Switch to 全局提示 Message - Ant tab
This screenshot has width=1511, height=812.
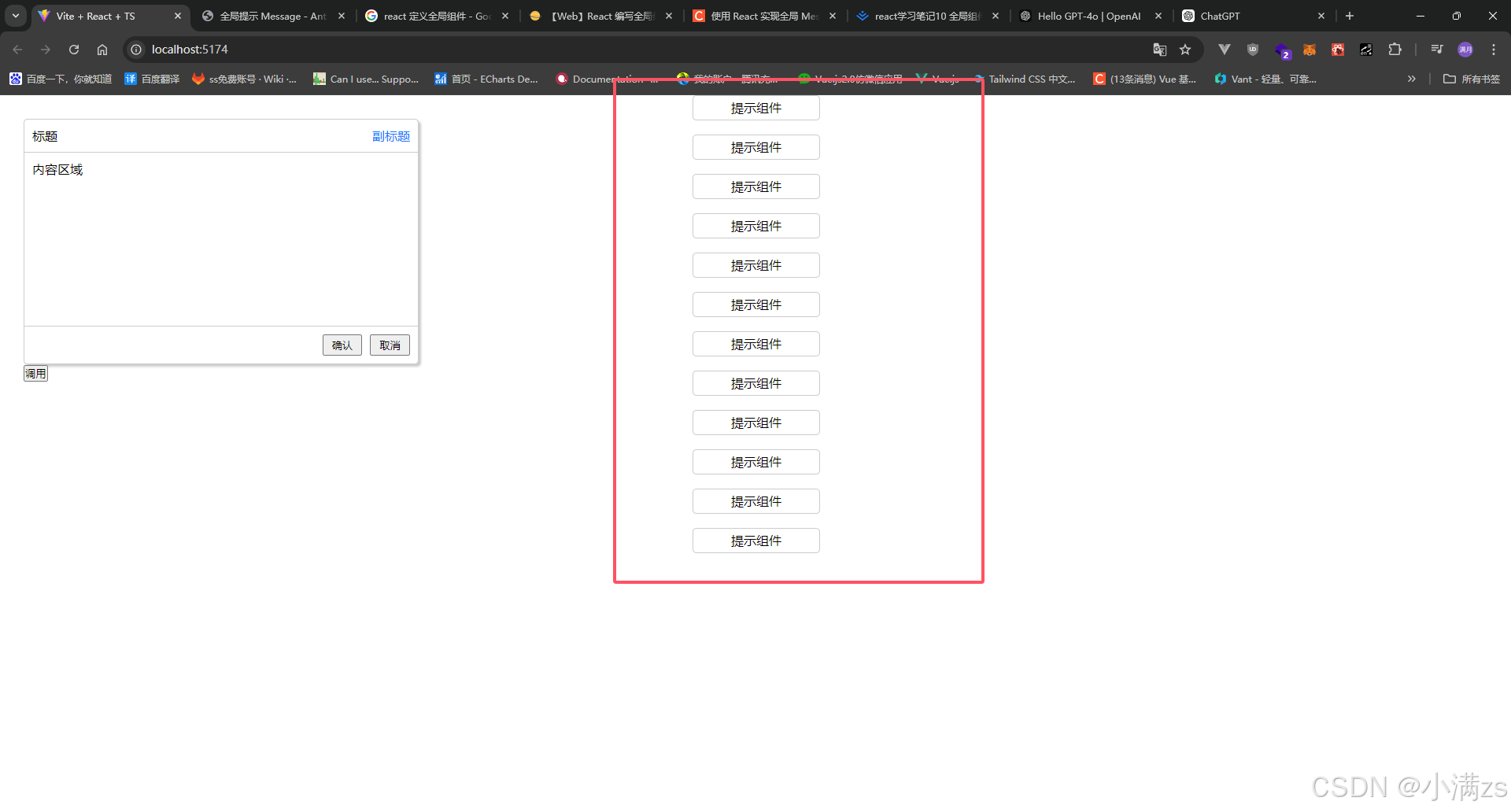[272, 16]
